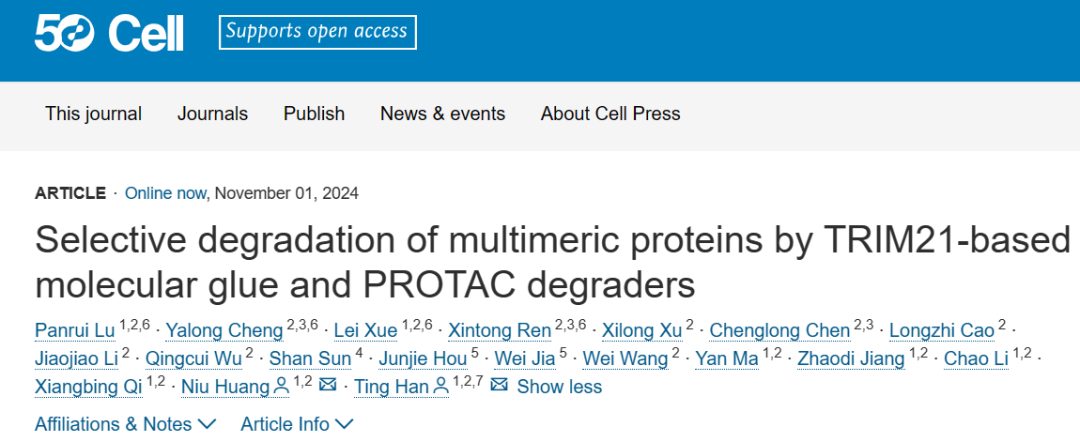This screenshot has height=442, width=1080.
Task: Click Niu Huang's person profile icon
Action: click(282, 386)
